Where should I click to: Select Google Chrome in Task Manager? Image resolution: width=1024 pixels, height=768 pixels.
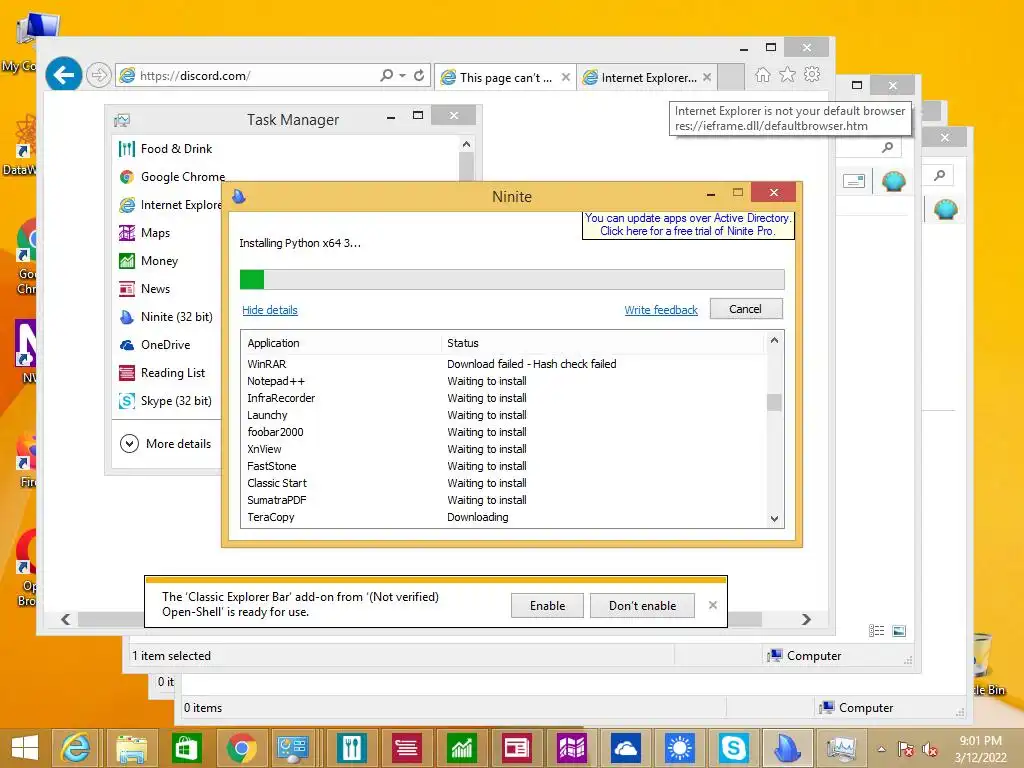[172, 177]
